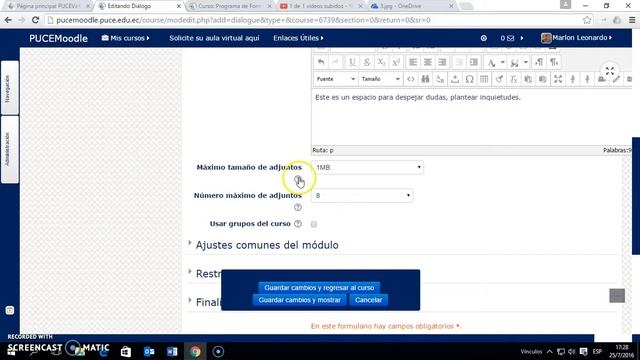Image resolution: width=640 pixels, height=360 pixels.
Task: Set left-to-right text direction
Action: tap(539, 62)
